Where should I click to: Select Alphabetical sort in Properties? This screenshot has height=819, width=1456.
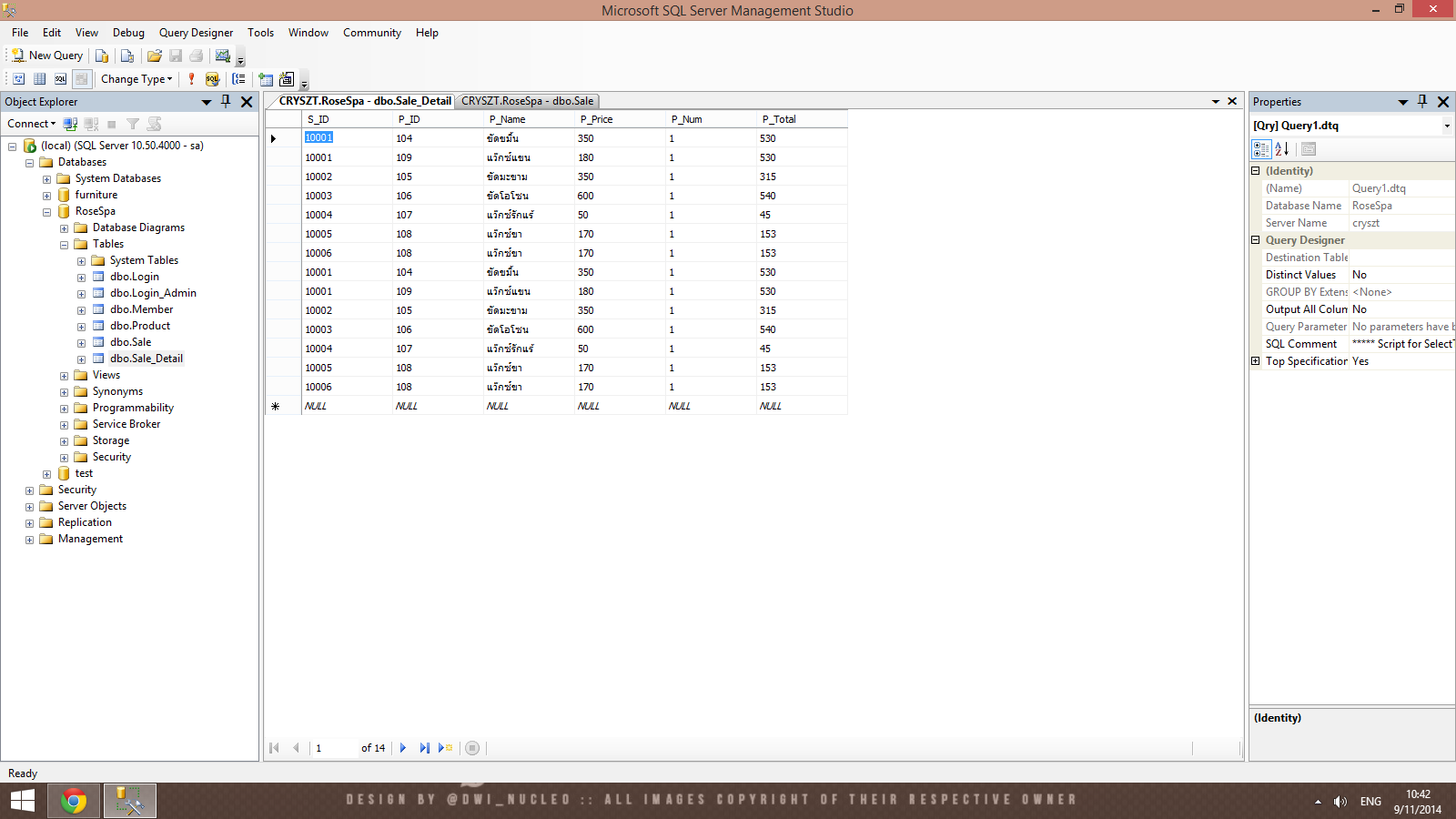coord(1282,149)
